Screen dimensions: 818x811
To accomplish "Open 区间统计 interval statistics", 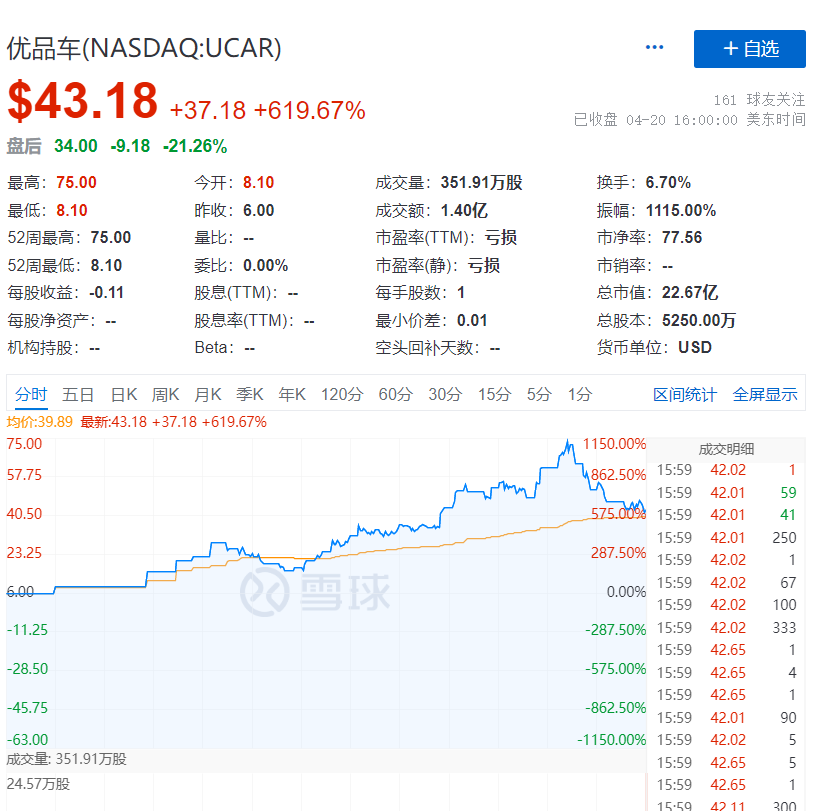I will 687,394.
